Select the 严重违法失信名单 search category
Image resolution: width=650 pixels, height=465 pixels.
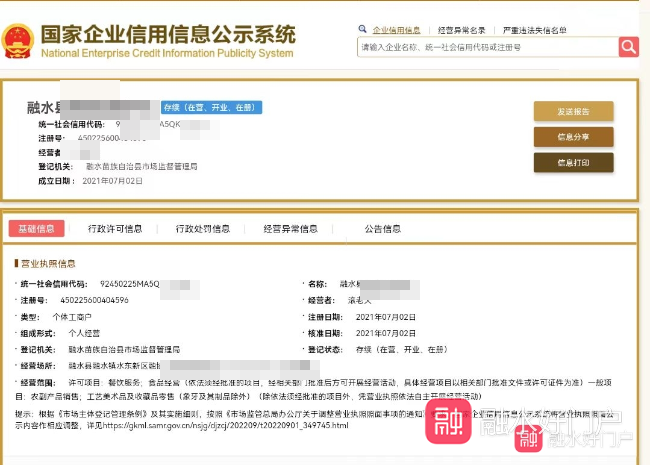point(534,30)
